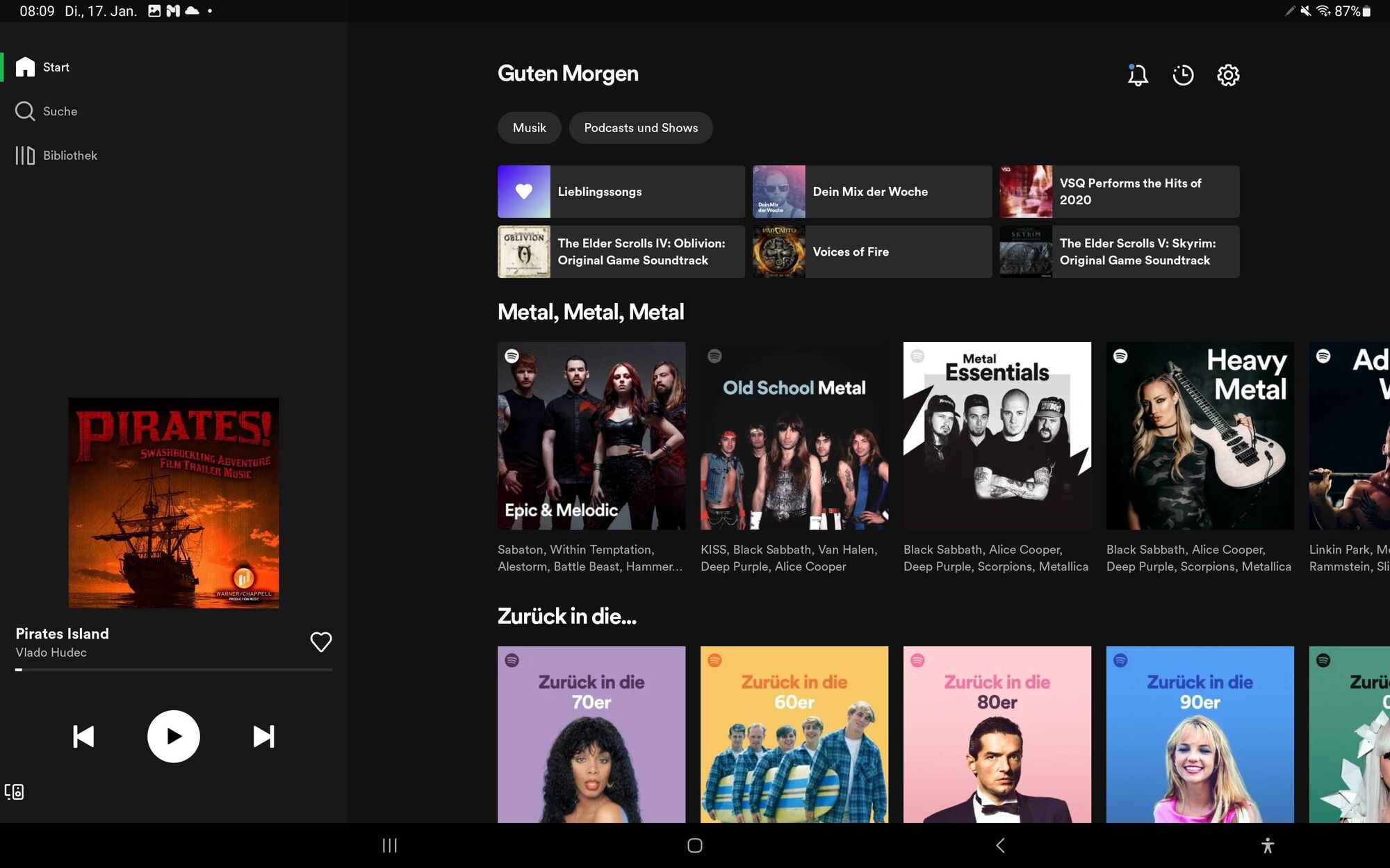This screenshot has height=868, width=1390.
Task: Click the Metal, Metal, Metal section heading
Action: tap(591, 312)
